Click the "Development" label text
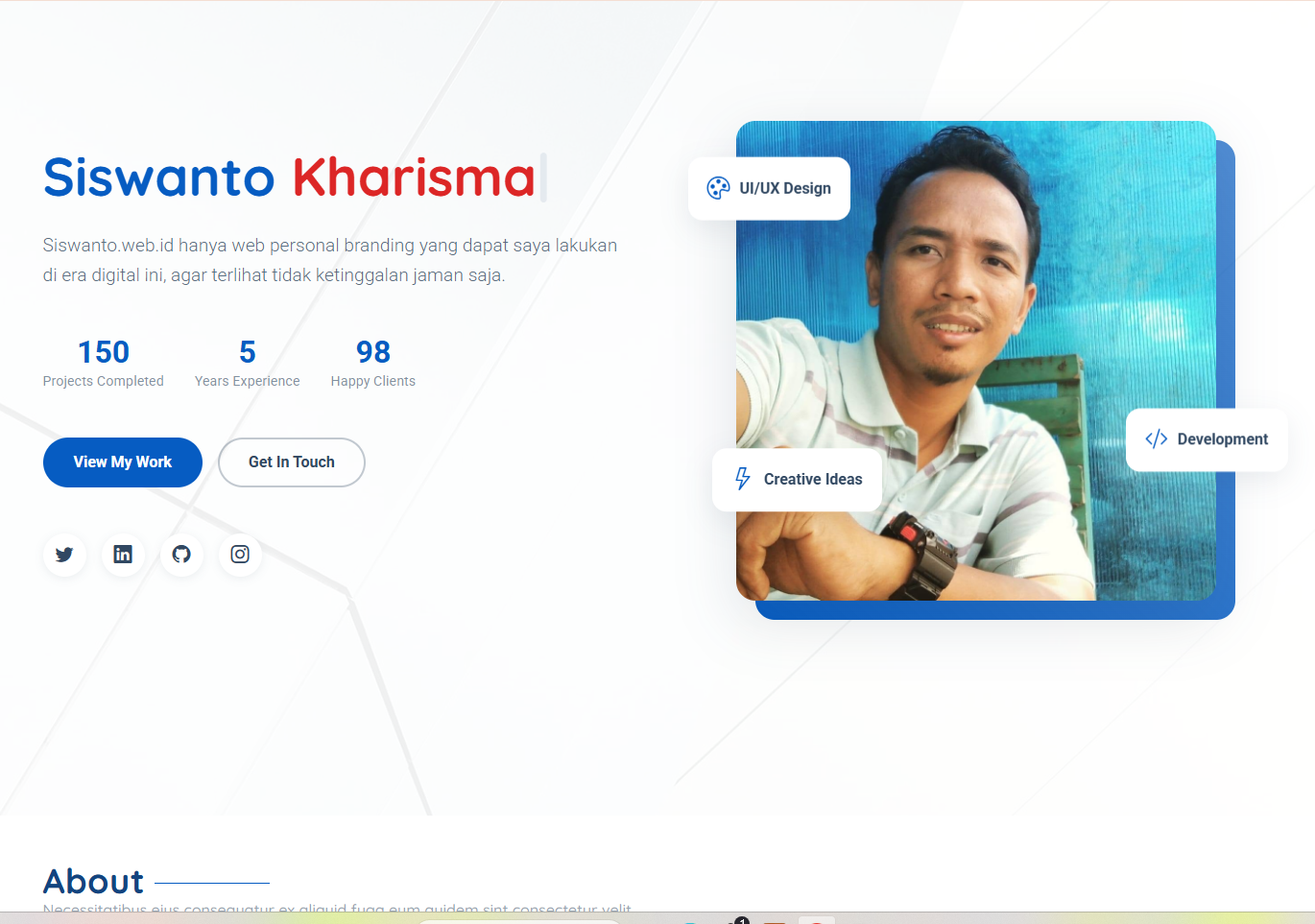The image size is (1315, 924). 1223,439
